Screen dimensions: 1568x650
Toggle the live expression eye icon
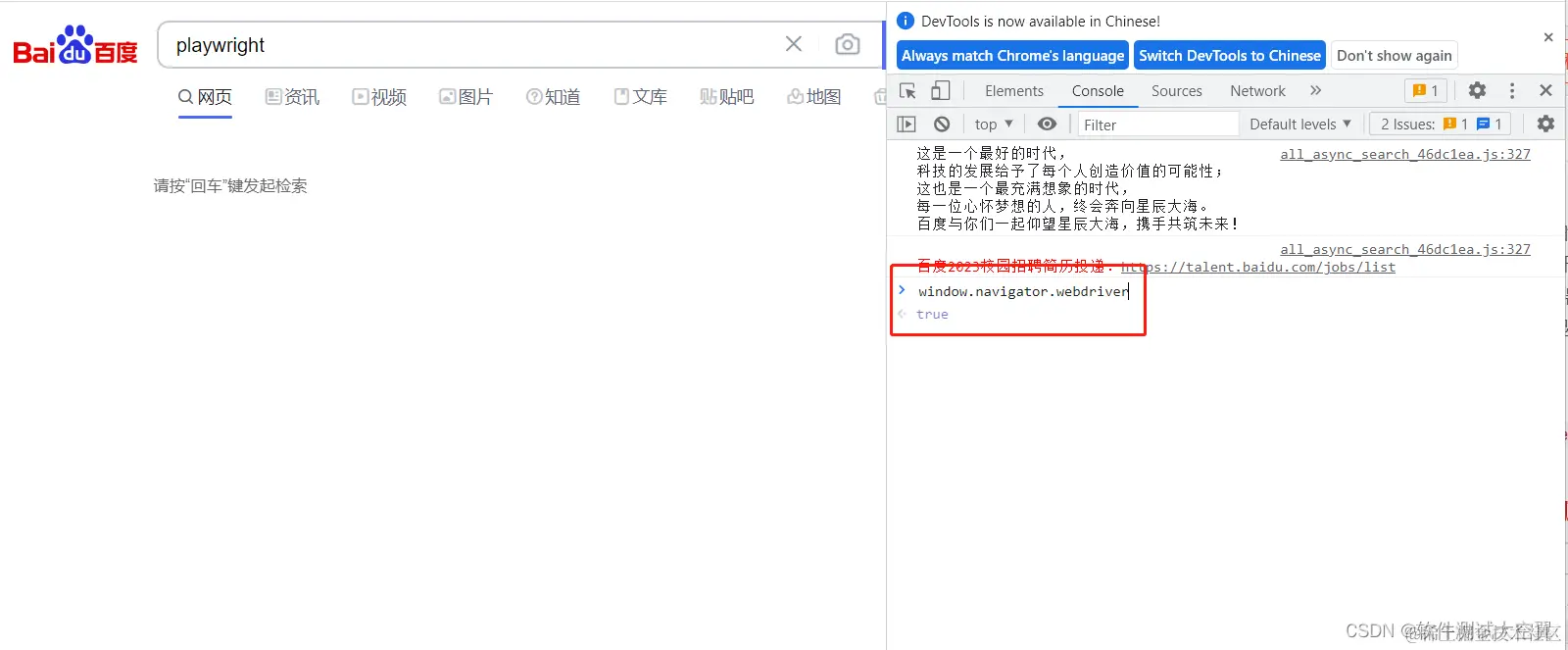pyautogui.click(x=1047, y=125)
